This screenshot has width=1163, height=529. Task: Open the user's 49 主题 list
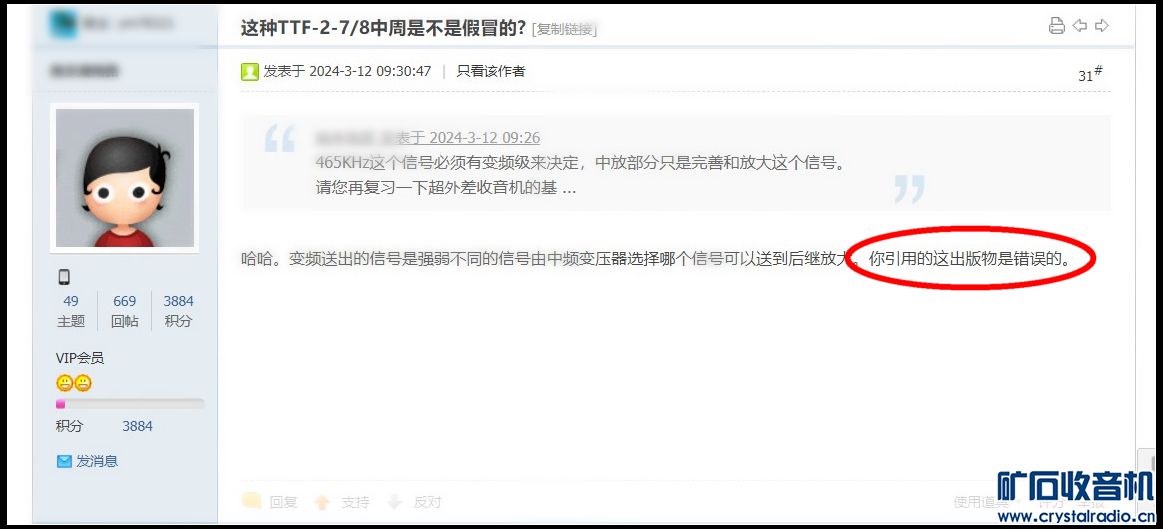[x=70, y=311]
